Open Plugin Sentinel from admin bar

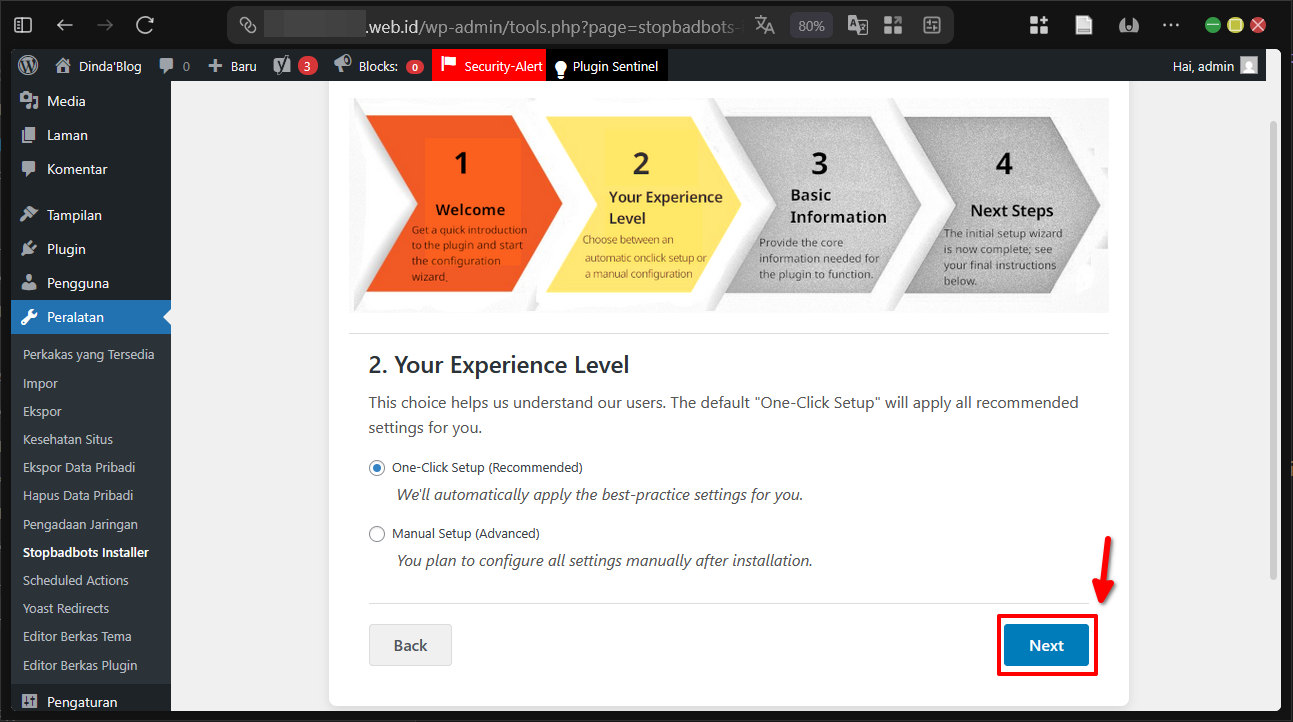pyautogui.click(x=606, y=66)
